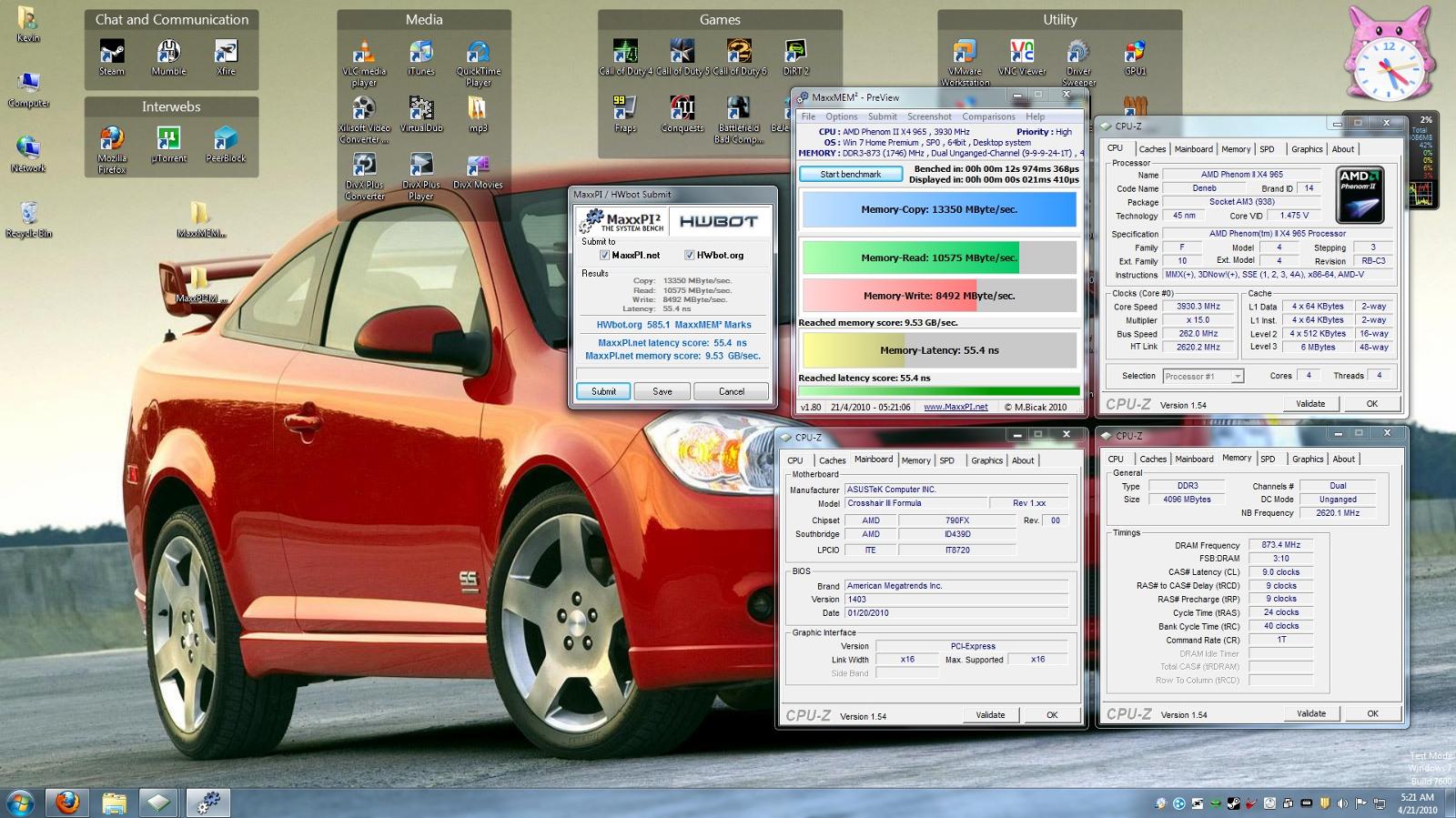Click Save in HWbot Submit dialog
The width and height of the screenshot is (1456, 818).
(662, 391)
